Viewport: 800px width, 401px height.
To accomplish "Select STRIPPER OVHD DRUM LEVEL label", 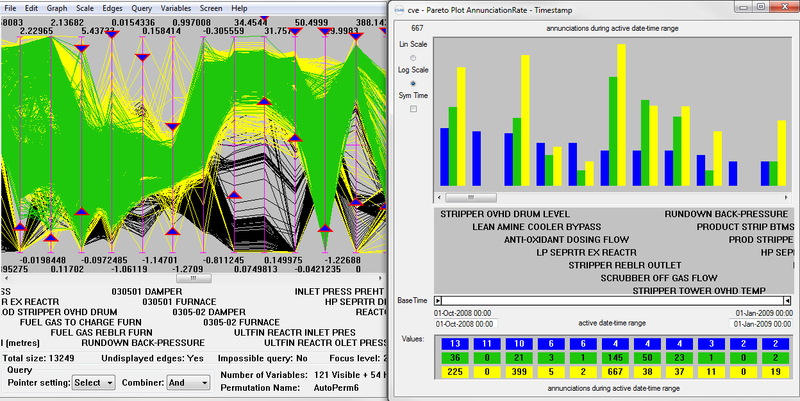I will 505,214.
